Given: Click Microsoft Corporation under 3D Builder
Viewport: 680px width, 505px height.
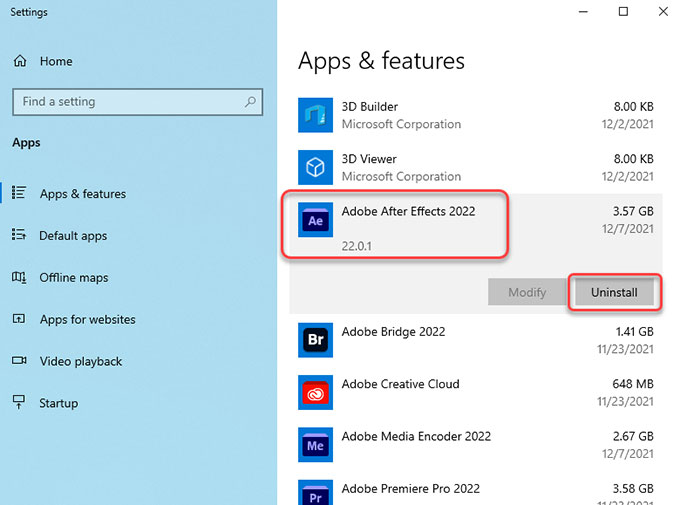Looking at the screenshot, I should tap(401, 124).
